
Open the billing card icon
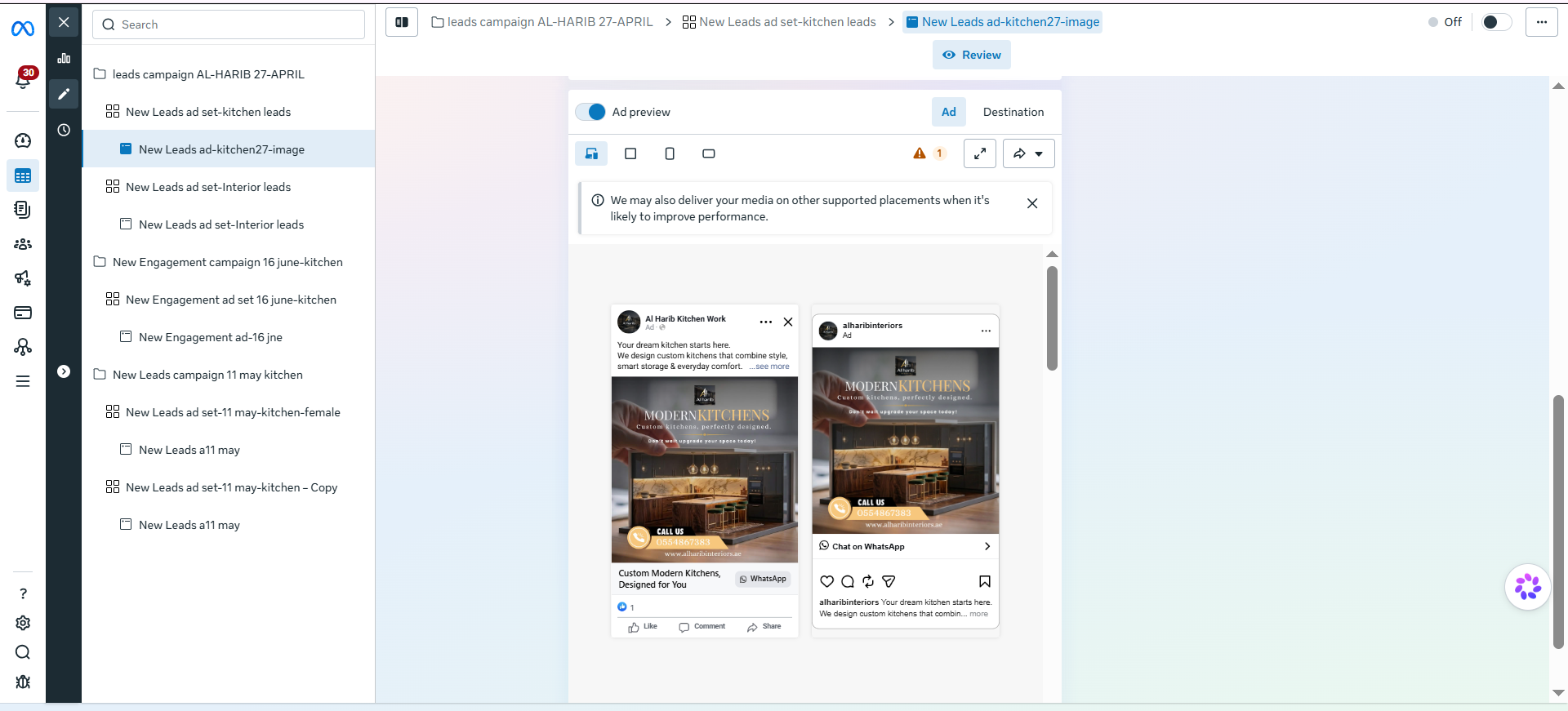tap(23, 313)
